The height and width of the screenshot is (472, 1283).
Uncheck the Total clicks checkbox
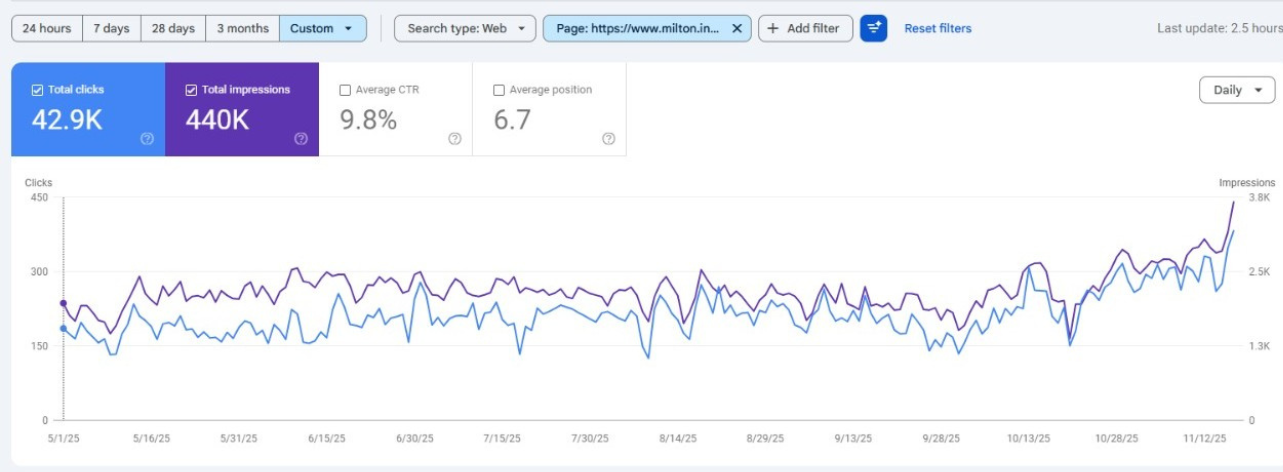coord(38,90)
